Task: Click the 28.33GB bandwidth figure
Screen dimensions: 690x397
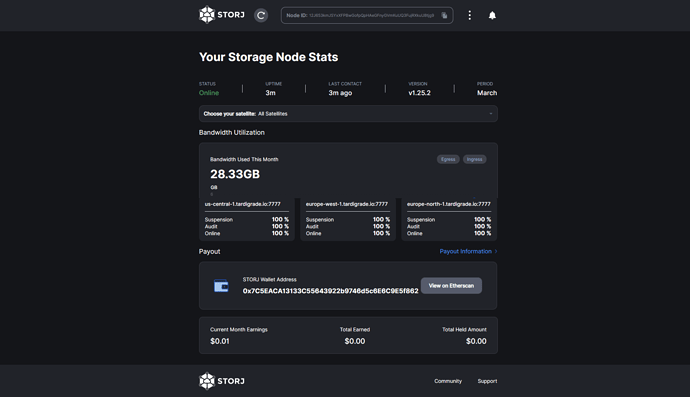Action: (235, 174)
